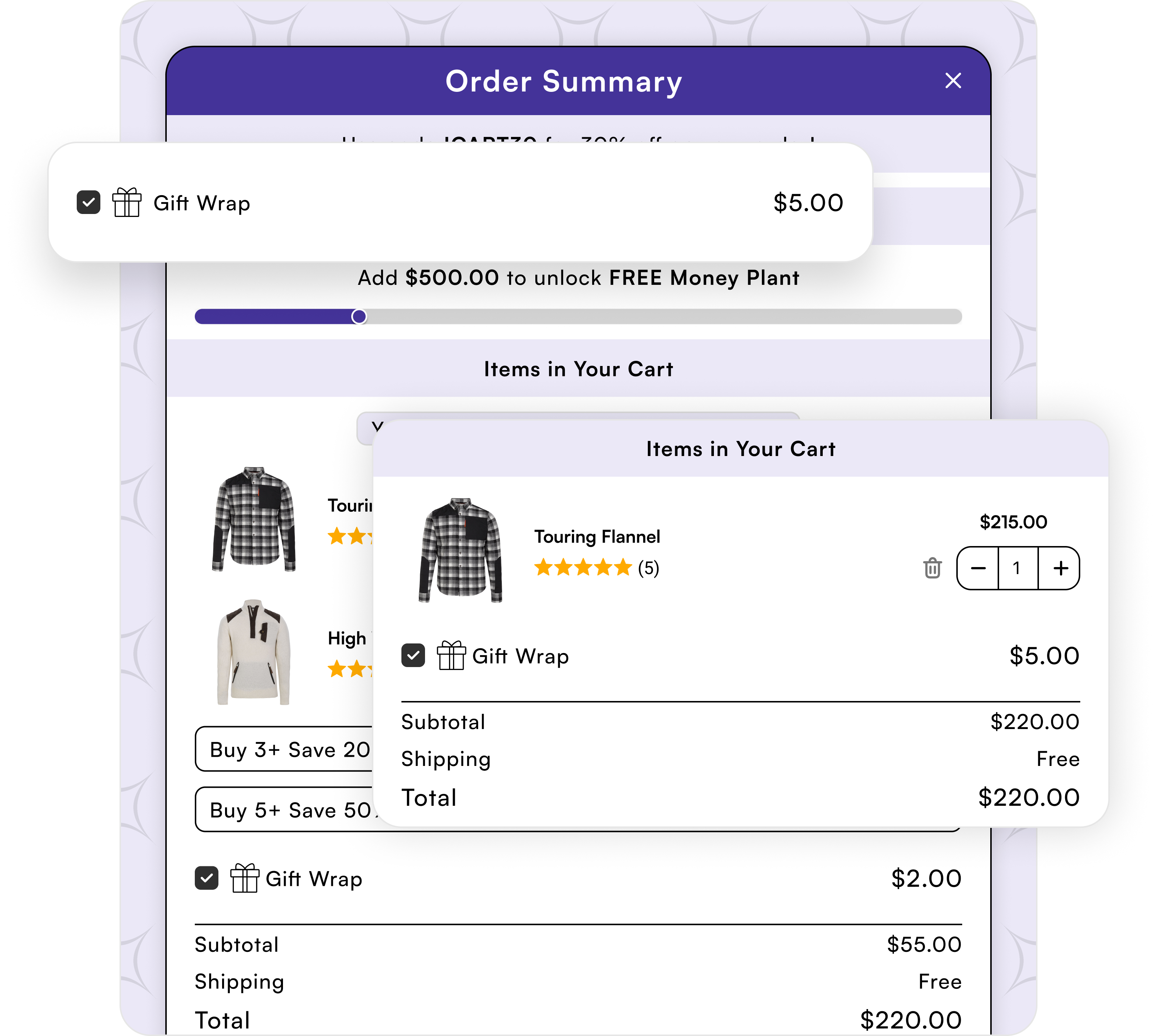Open the (5) reviews count link
Screen dimensions: 1157x1036
click(648, 568)
